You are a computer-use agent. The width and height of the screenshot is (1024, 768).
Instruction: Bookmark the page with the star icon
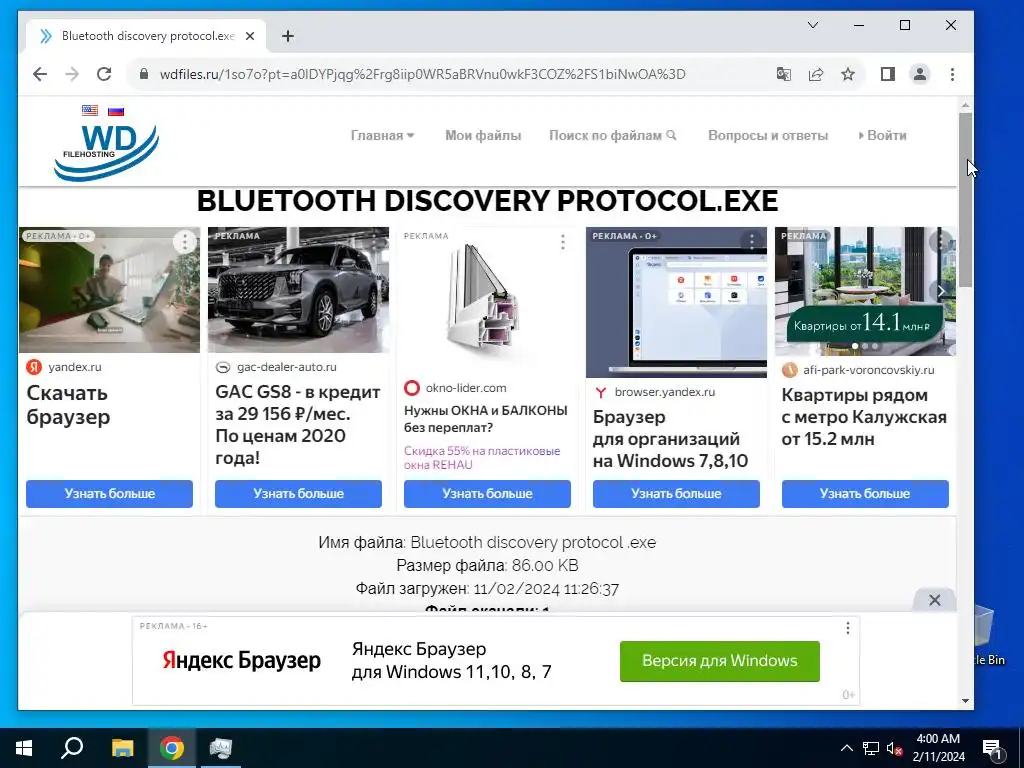coord(848,74)
